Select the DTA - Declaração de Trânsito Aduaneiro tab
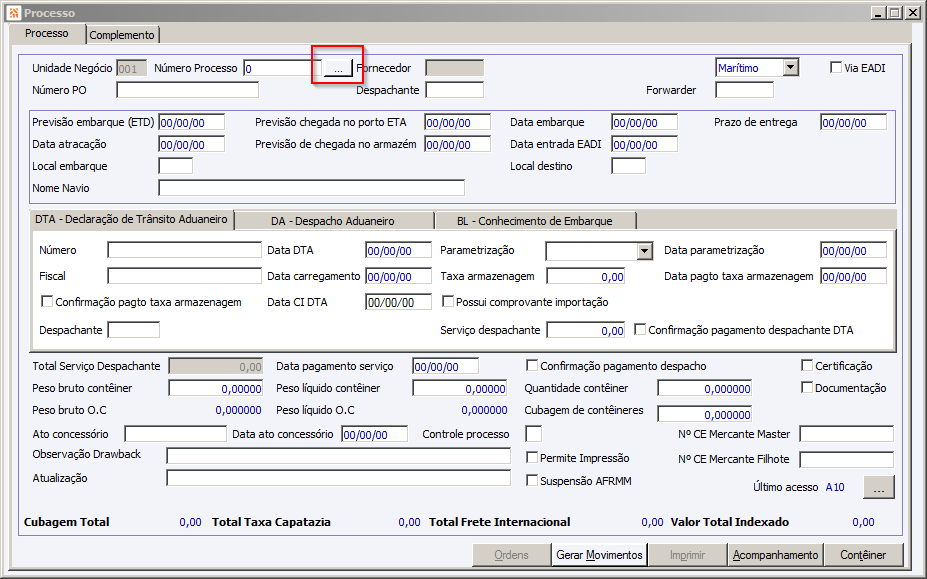Image resolution: width=927 pixels, height=579 pixels. tap(131, 219)
